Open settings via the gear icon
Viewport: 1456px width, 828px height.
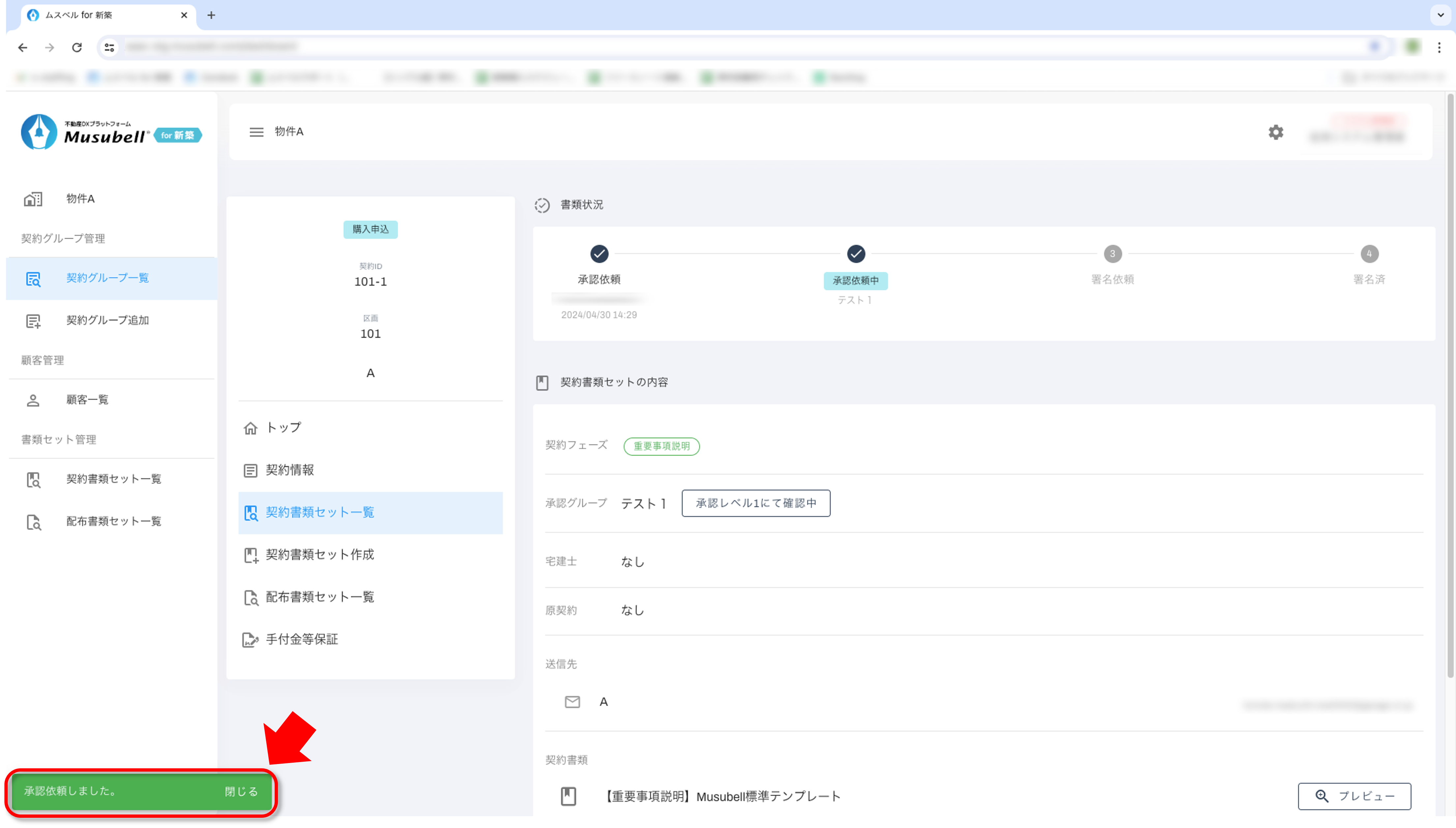(x=1276, y=133)
